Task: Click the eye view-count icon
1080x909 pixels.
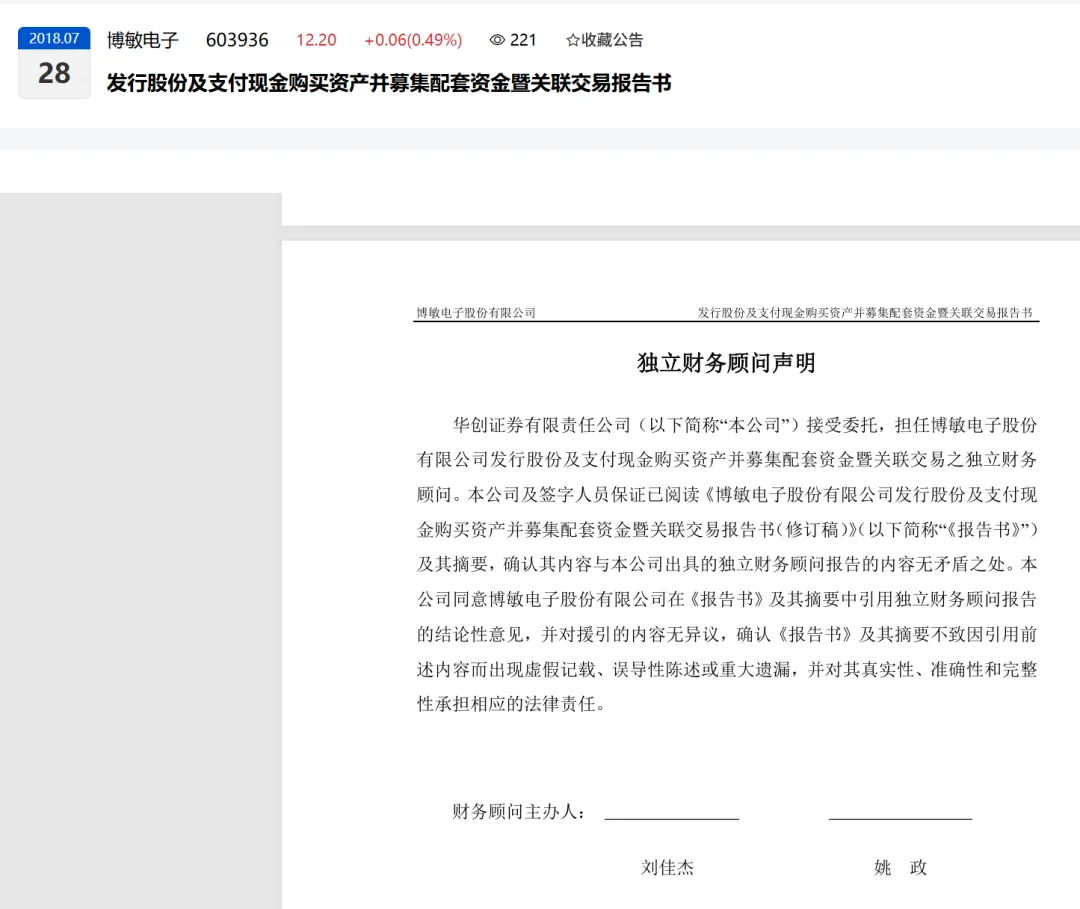Action: (x=497, y=40)
